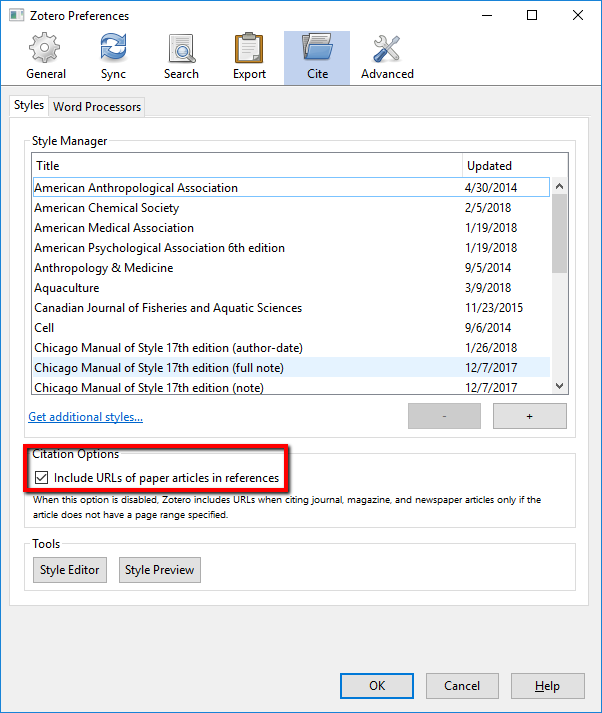This screenshot has height=713, width=602.
Task: Select American Medical Association style
Action: (291, 228)
